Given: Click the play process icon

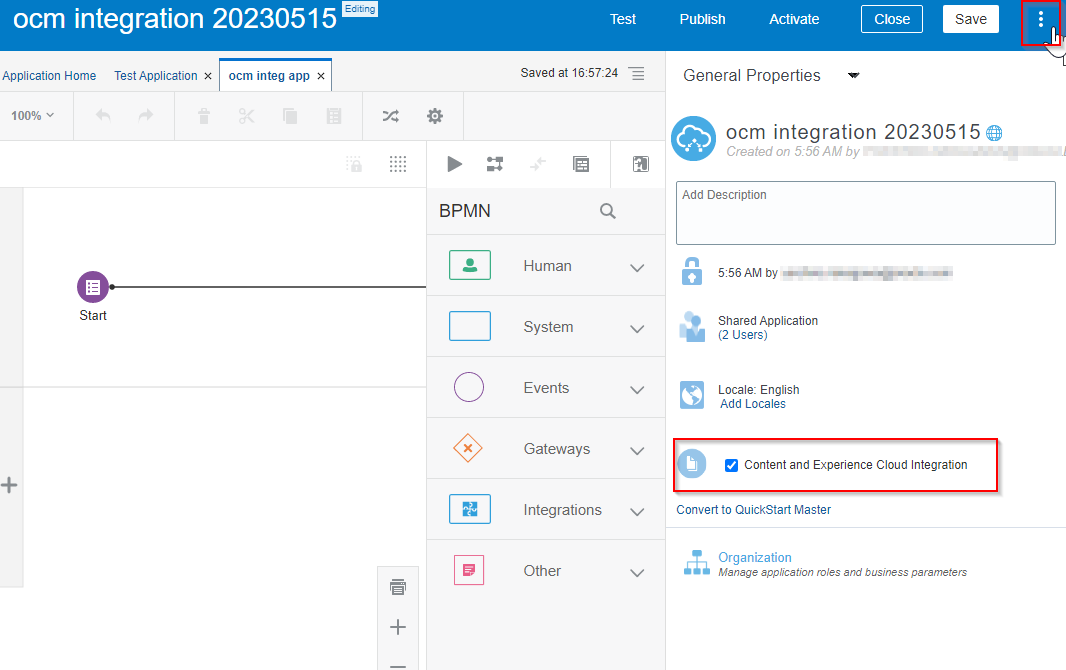Looking at the screenshot, I should 454,164.
